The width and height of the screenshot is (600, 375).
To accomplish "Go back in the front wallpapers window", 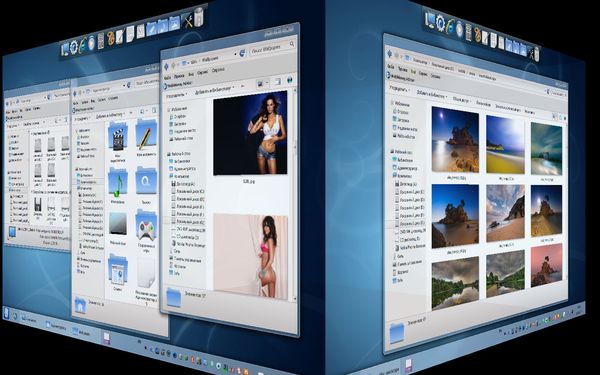I will 166,67.
